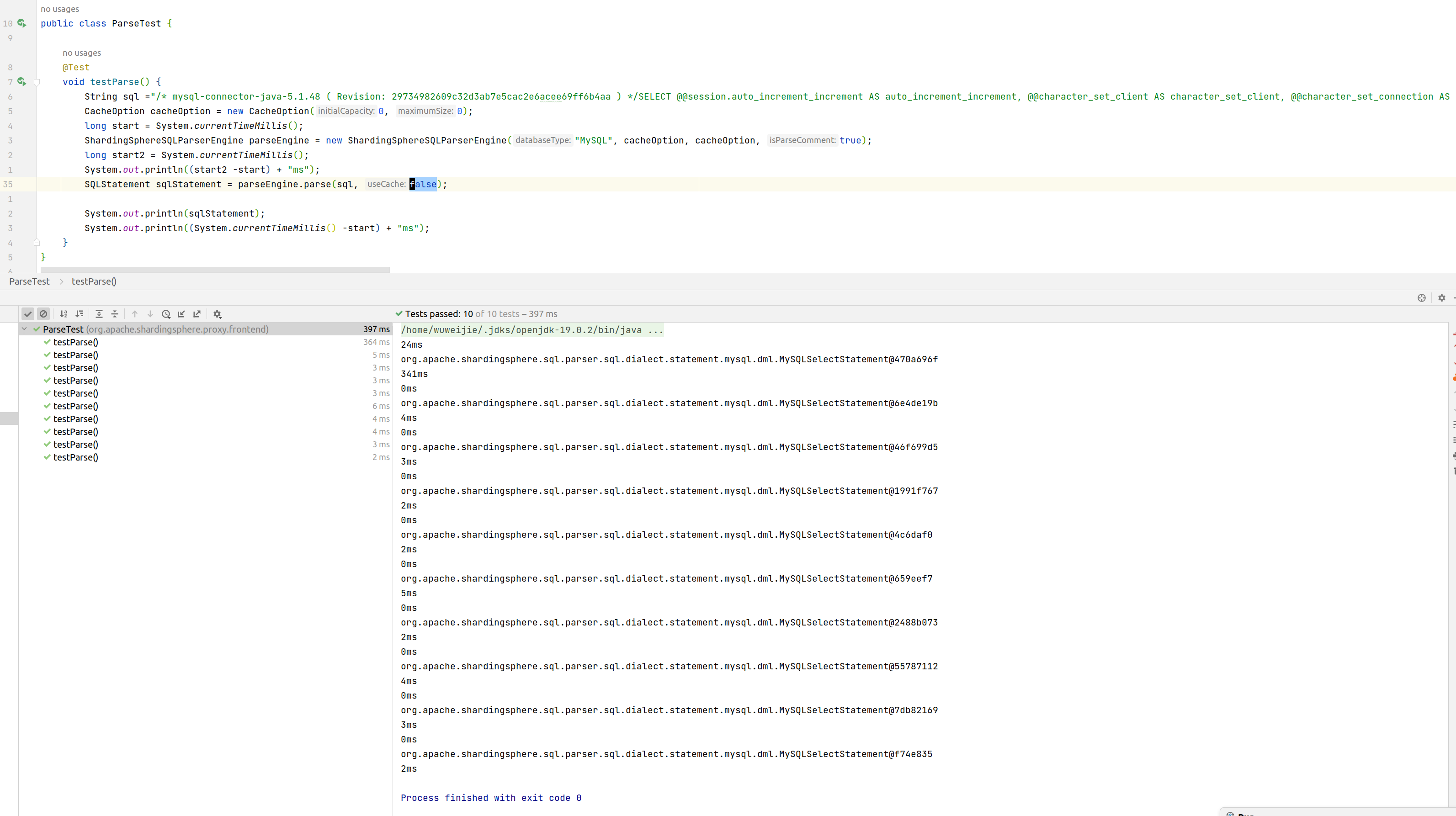
Task: Open the test history clock dropdown
Action: pos(166,314)
